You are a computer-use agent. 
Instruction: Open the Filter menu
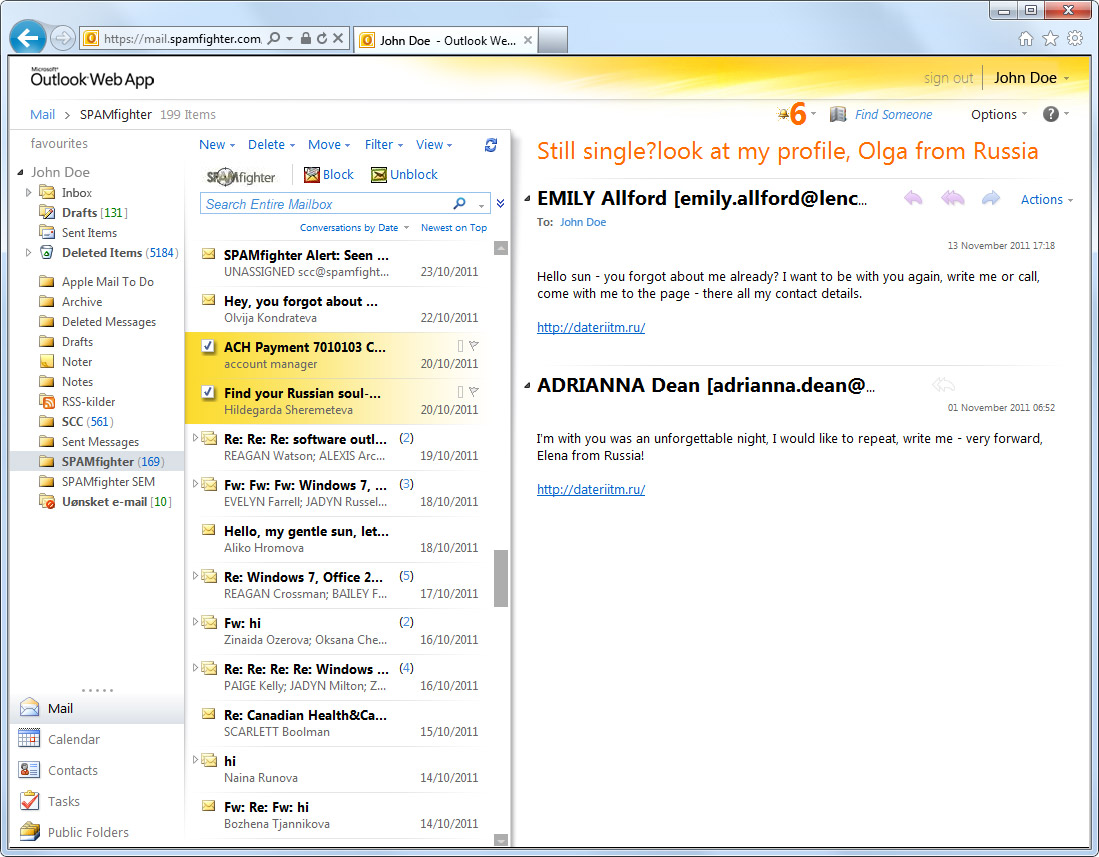pyautogui.click(x=383, y=144)
